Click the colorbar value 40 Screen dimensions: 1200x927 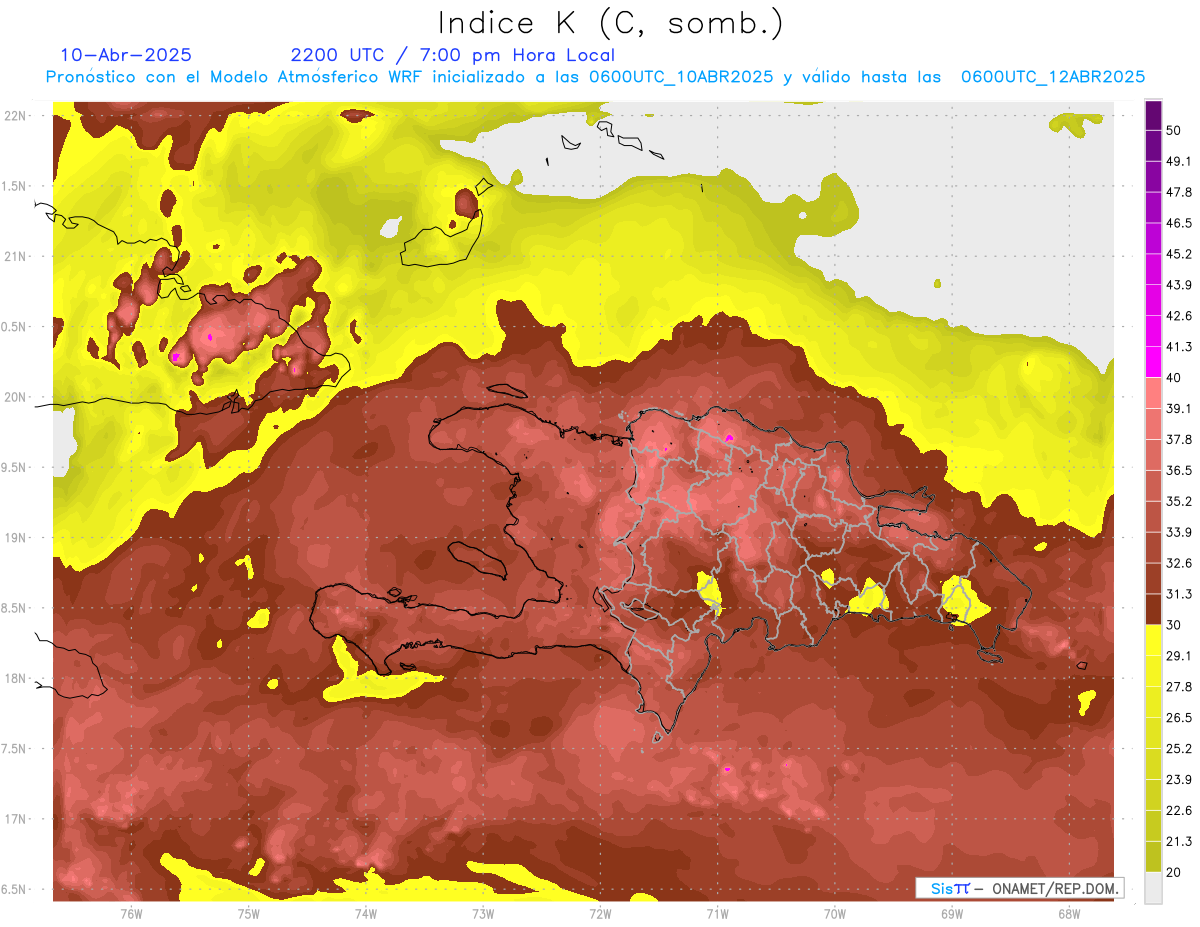(1174, 378)
